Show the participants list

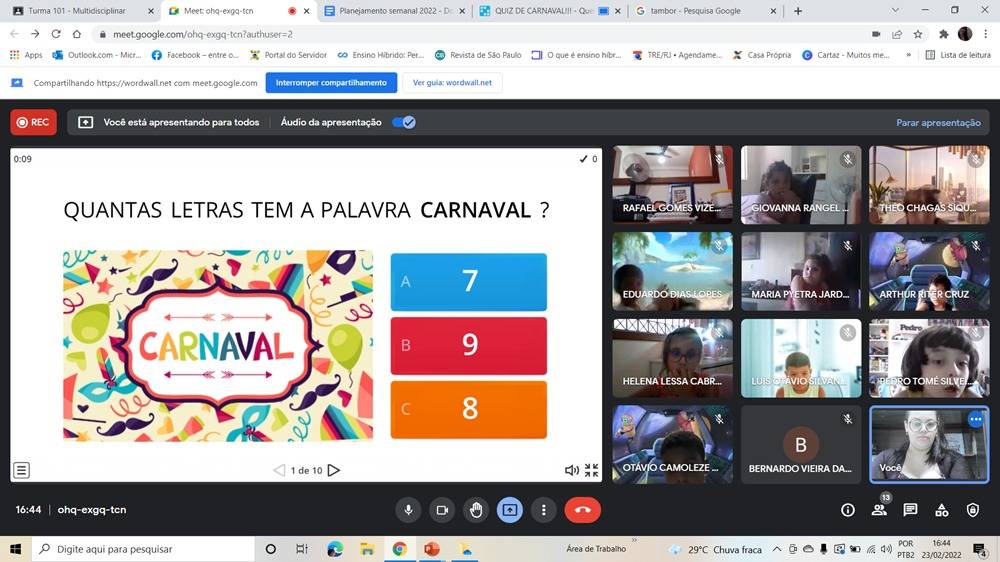coord(879,510)
